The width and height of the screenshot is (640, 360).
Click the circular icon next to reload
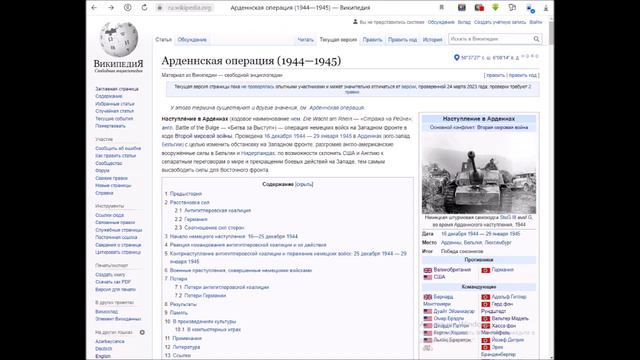pos(128,7)
